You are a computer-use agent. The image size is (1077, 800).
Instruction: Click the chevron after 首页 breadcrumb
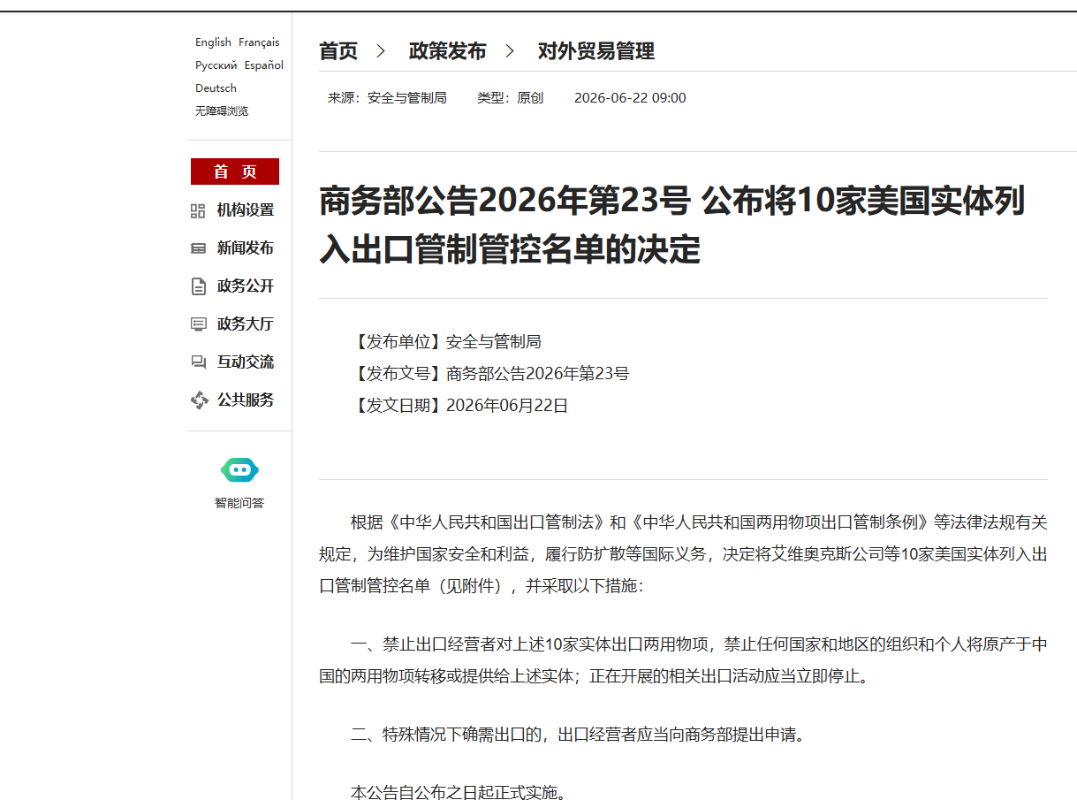pyautogui.click(x=381, y=51)
